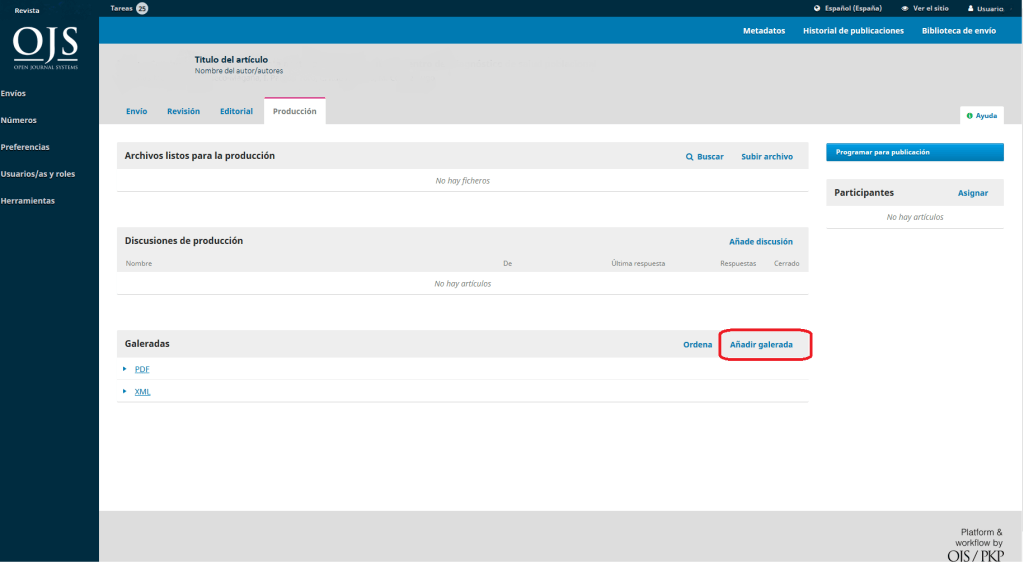Screen dimensions: 1024x564
Task: Go to the Envío tab
Action: (x=136, y=111)
